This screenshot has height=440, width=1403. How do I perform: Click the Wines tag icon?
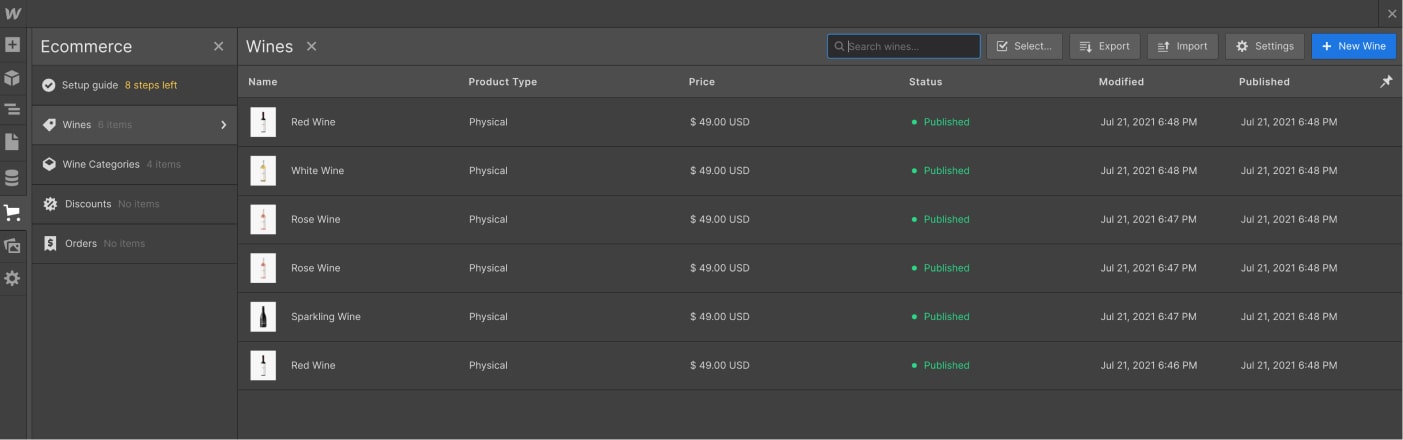49,125
